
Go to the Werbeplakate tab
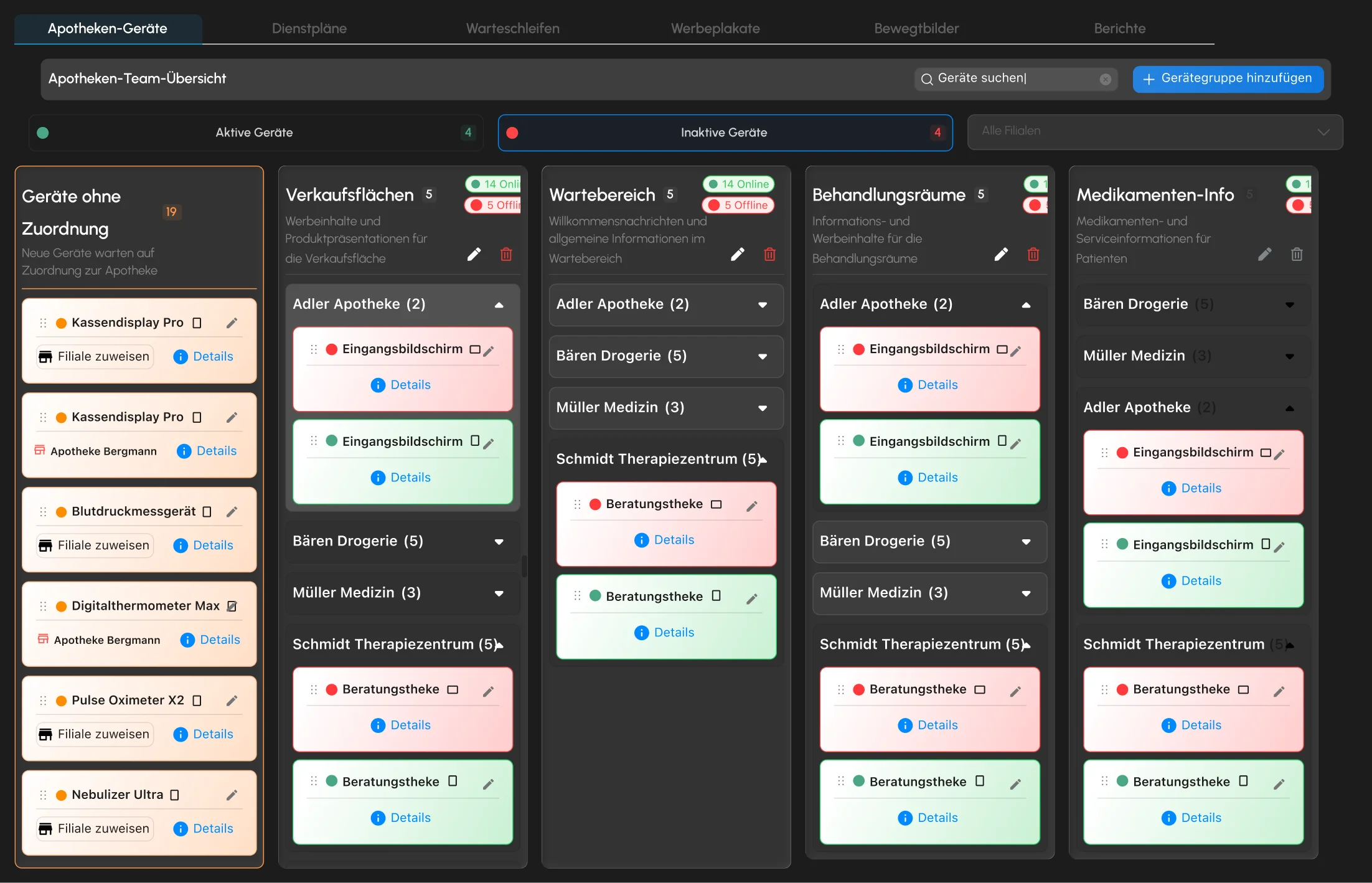click(x=715, y=29)
